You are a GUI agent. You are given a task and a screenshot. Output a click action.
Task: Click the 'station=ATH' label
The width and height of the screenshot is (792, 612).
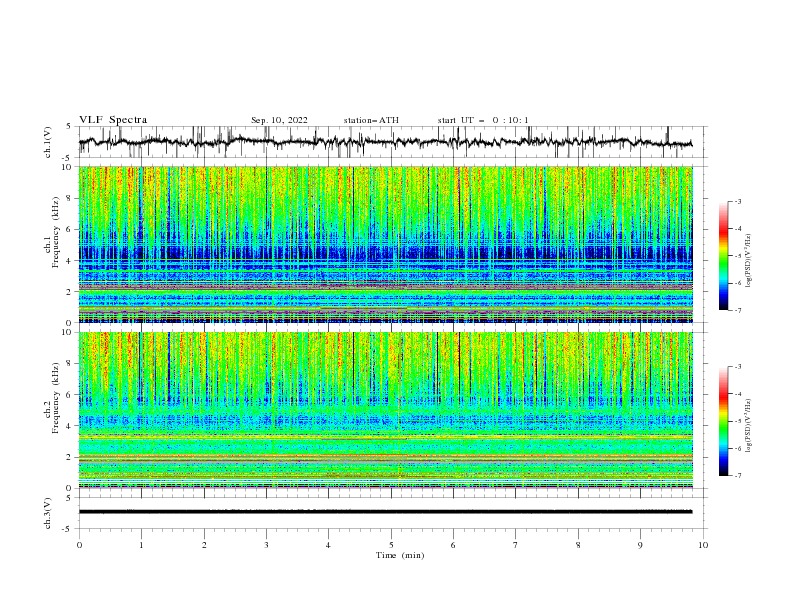(x=371, y=120)
